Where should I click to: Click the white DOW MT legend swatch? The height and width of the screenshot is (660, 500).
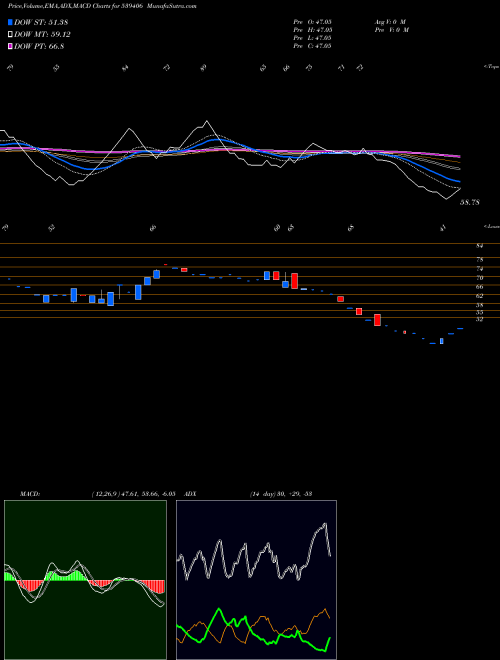coord(11,35)
